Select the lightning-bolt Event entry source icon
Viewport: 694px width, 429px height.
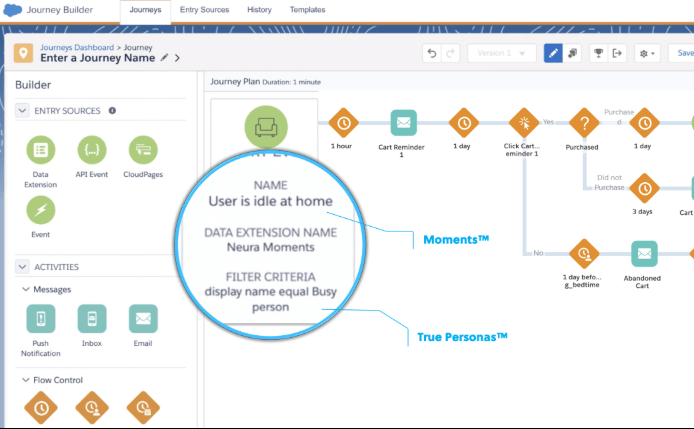41,210
